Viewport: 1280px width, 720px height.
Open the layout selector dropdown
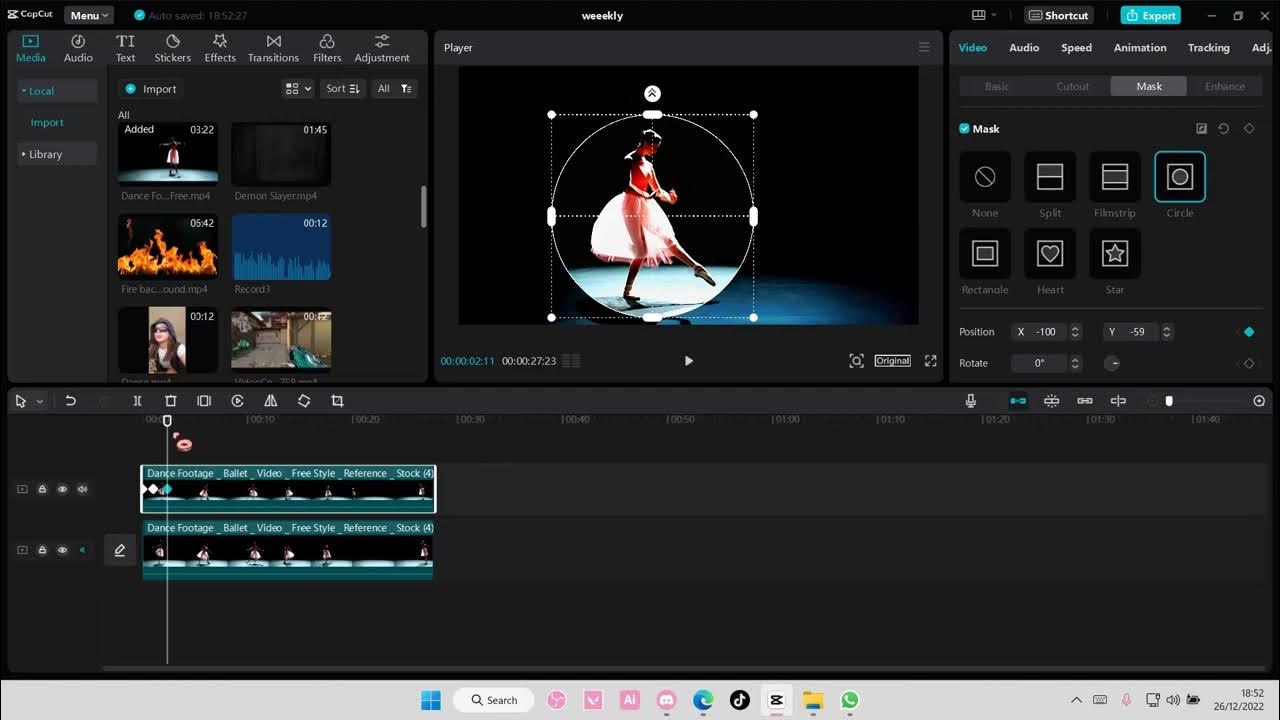pos(984,15)
